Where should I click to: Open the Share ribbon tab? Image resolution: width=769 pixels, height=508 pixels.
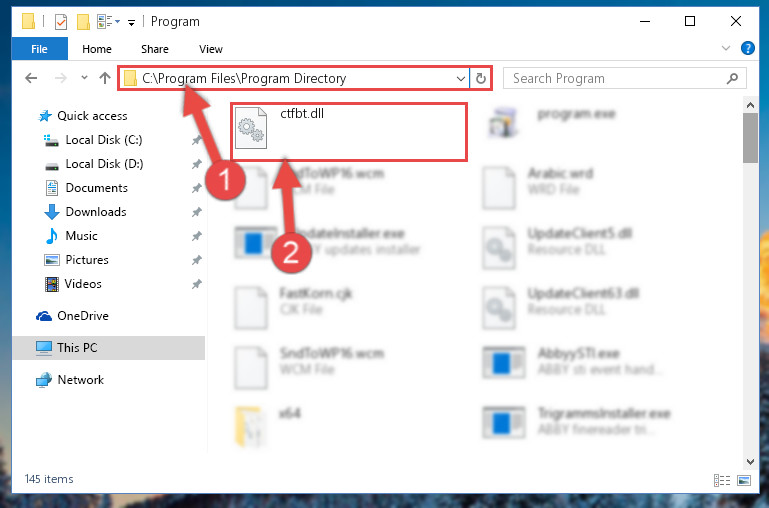pos(154,49)
